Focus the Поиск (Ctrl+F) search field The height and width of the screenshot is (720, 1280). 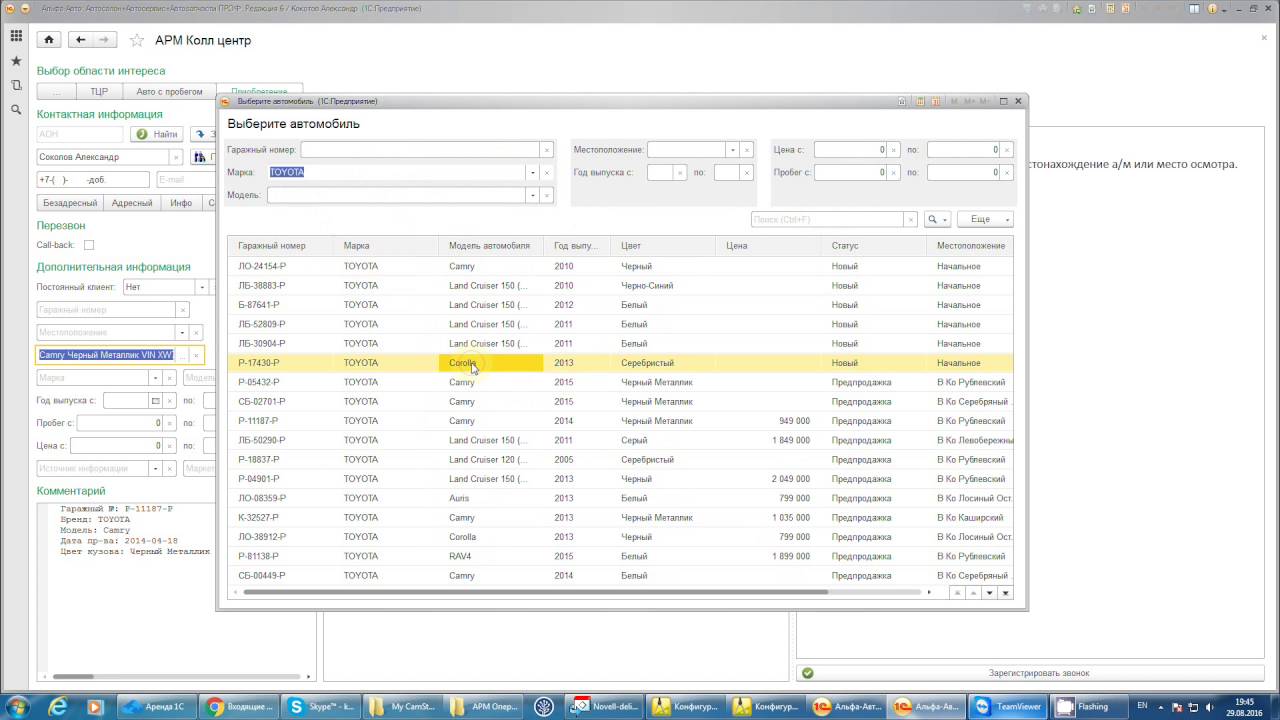pyautogui.click(x=827, y=219)
